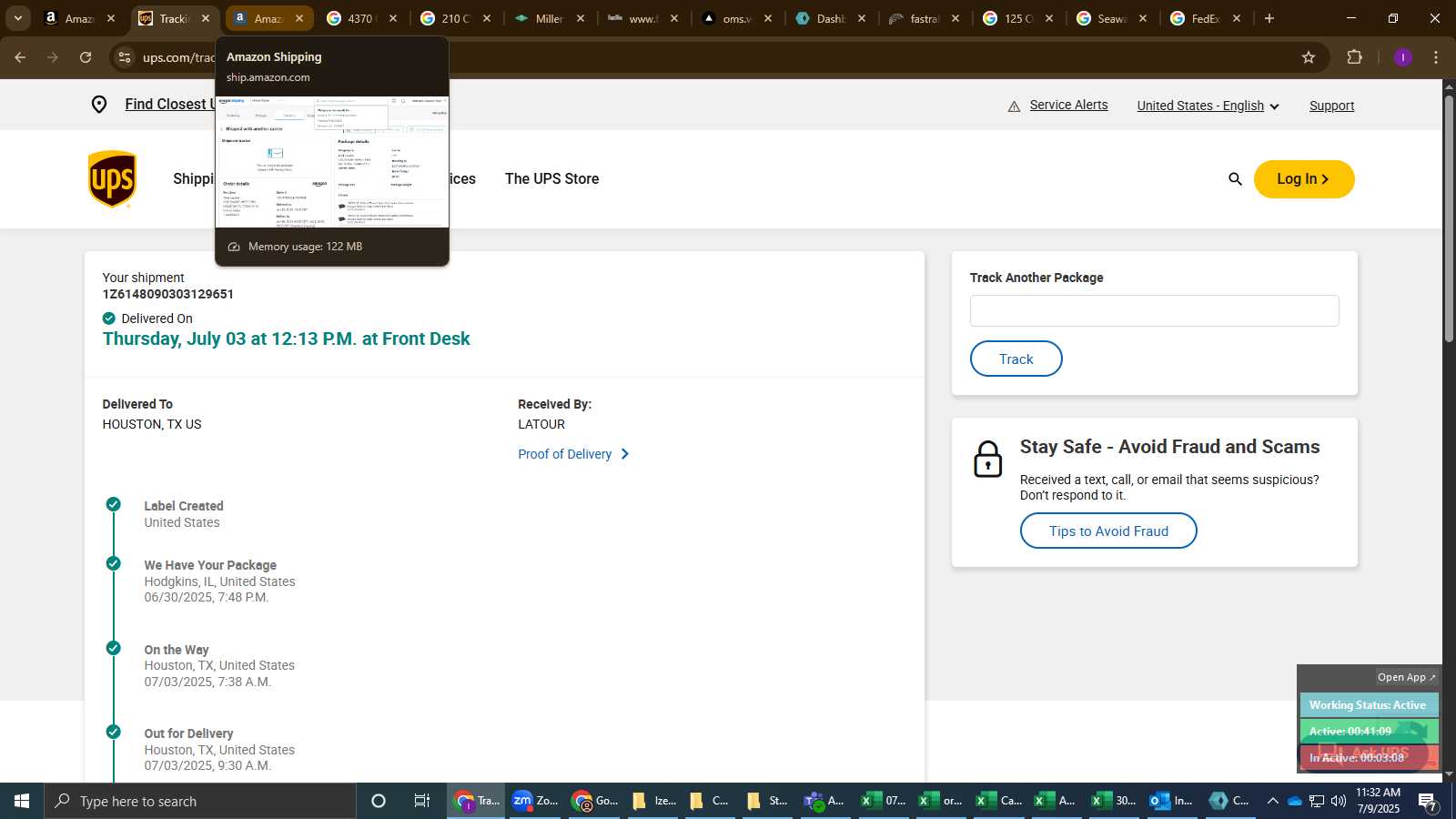Bookmark this page with the star icon

point(1309,57)
